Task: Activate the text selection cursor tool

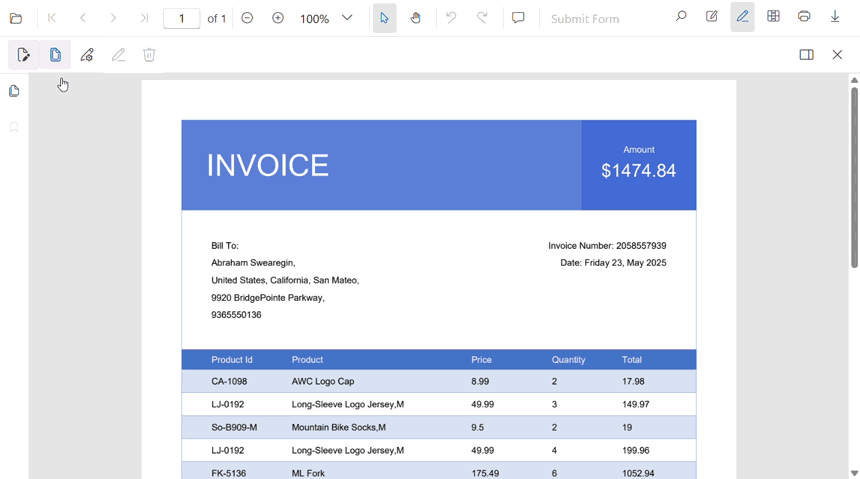Action: coord(385,18)
